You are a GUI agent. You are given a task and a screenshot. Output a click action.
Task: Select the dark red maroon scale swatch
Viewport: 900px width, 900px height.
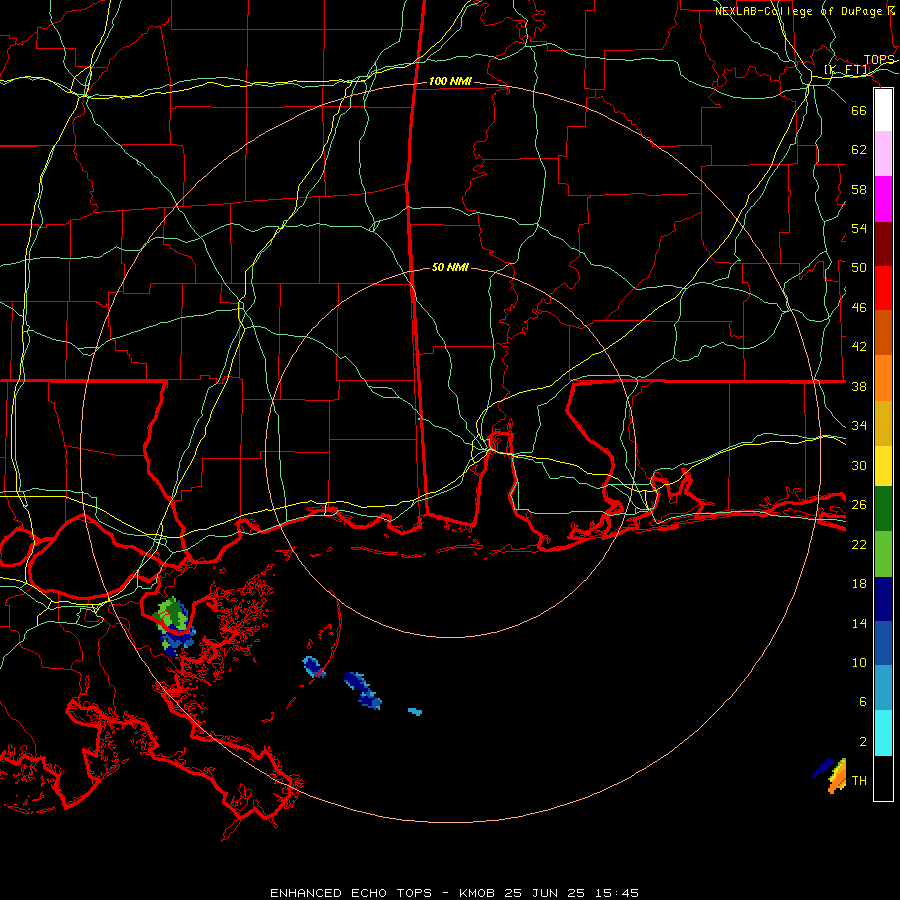point(883,244)
